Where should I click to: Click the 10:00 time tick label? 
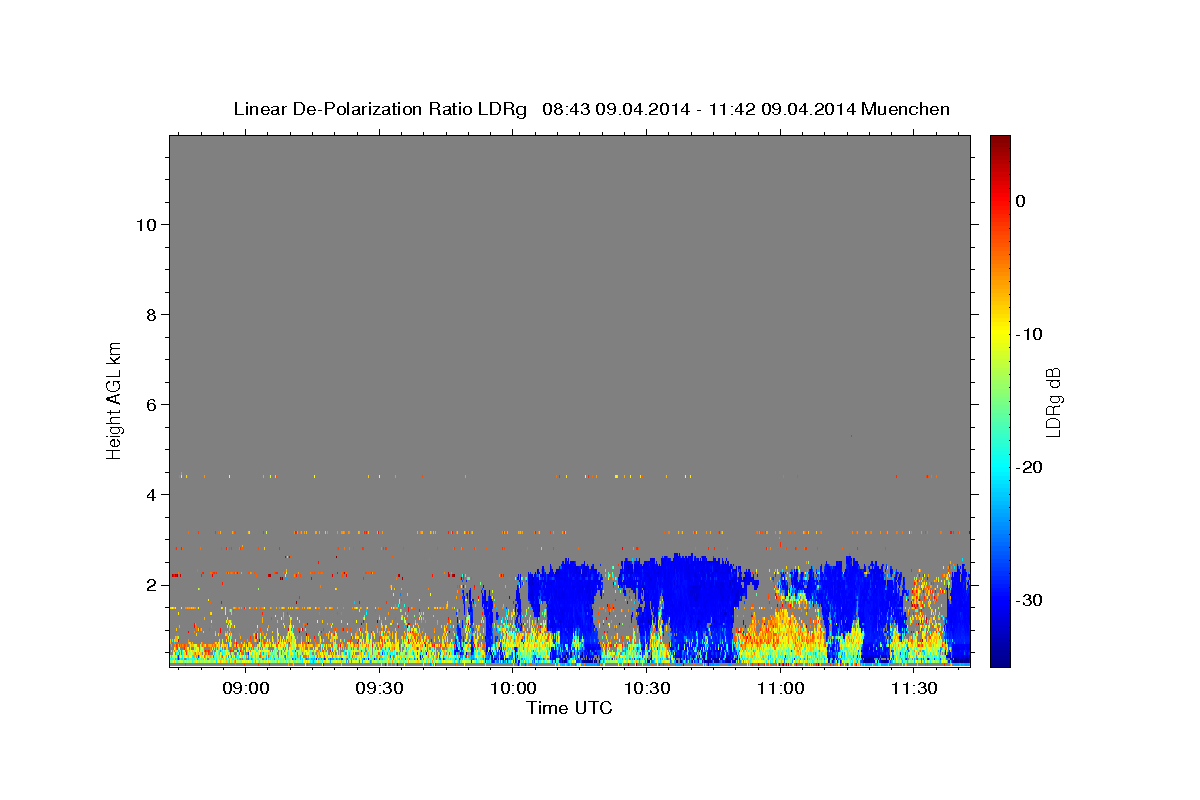click(x=513, y=688)
